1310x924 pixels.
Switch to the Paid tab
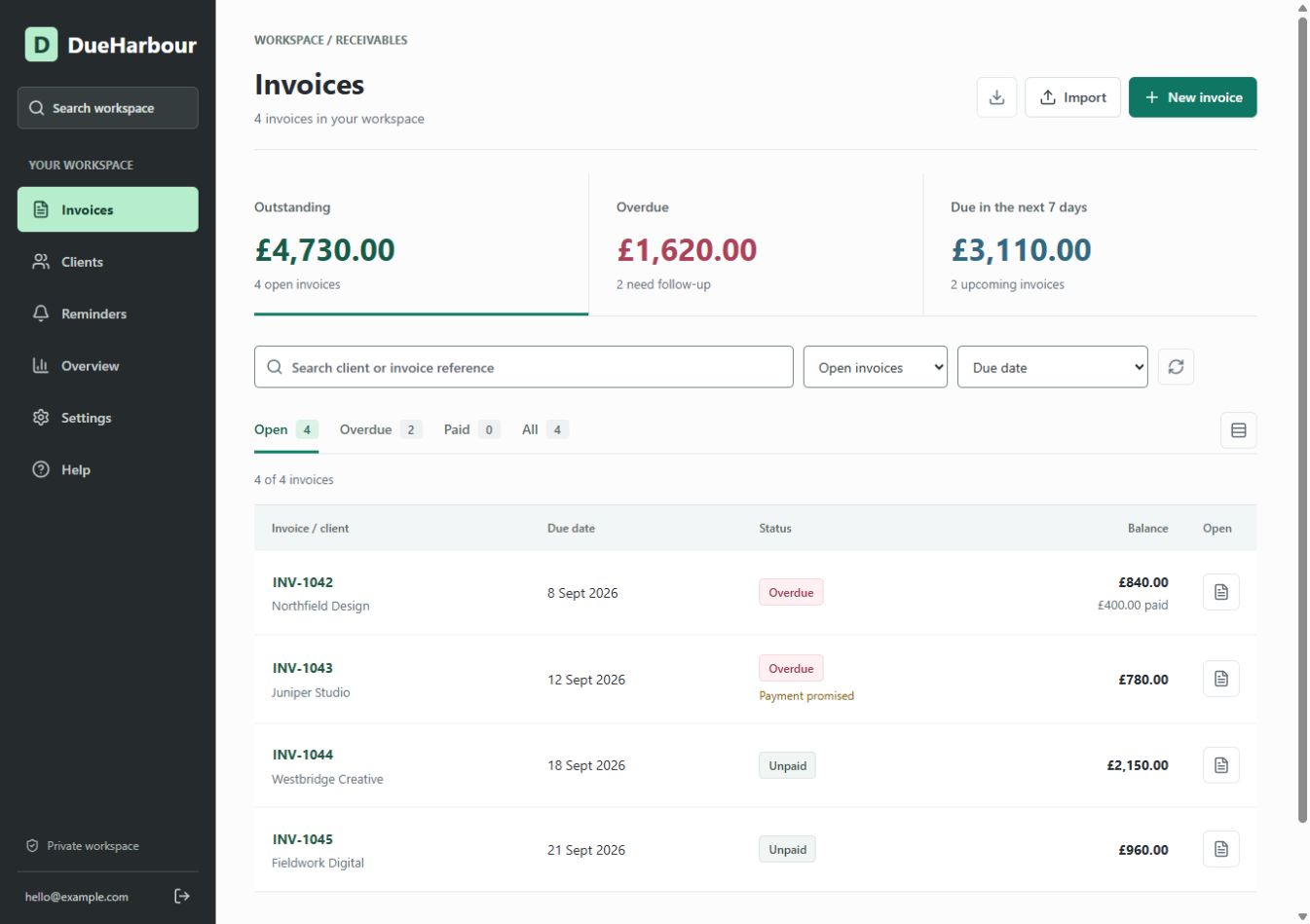(471, 429)
